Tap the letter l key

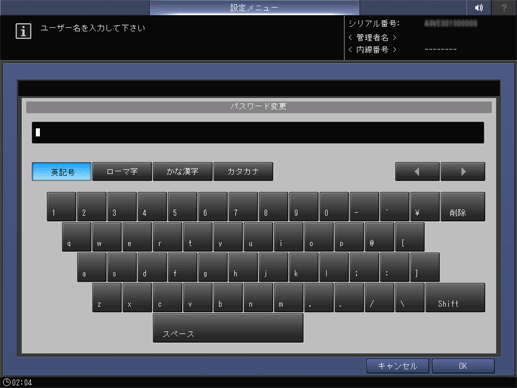pos(334,267)
